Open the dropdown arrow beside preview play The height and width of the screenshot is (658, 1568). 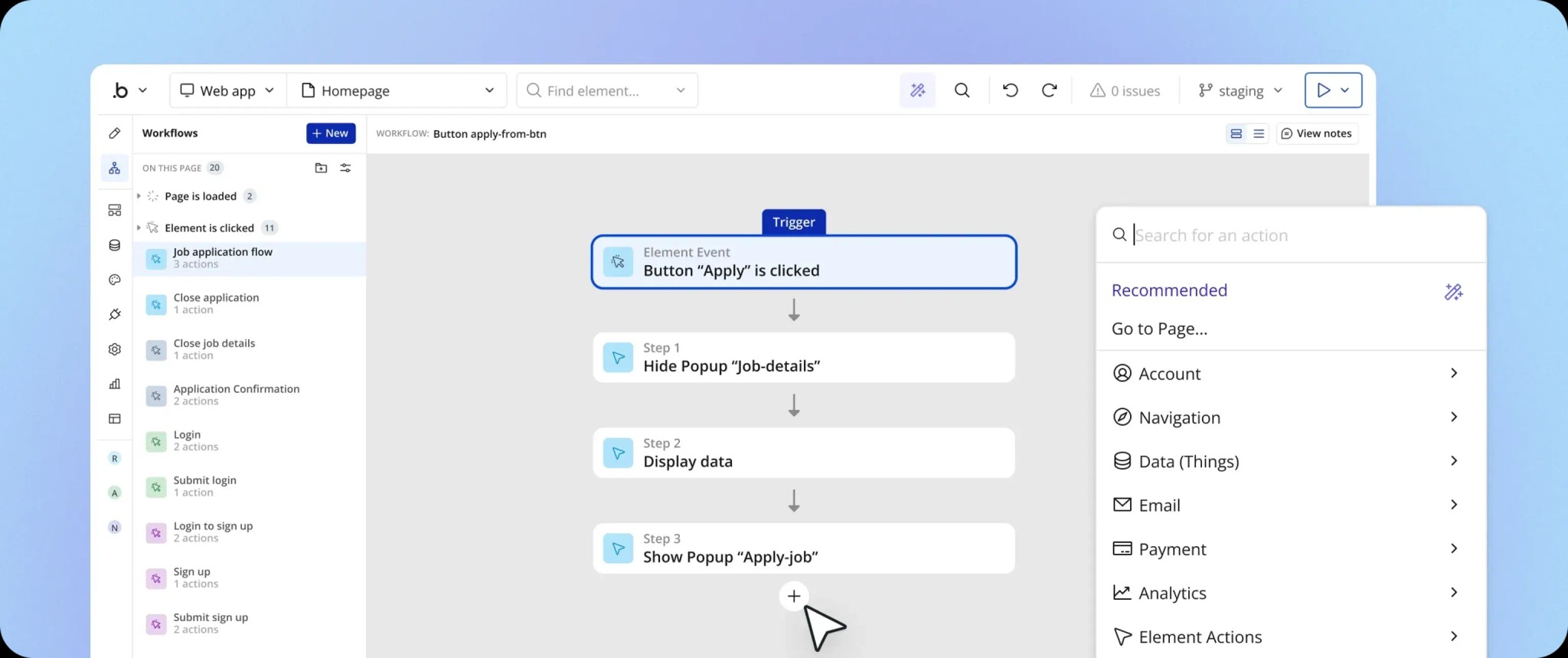coord(1345,90)
